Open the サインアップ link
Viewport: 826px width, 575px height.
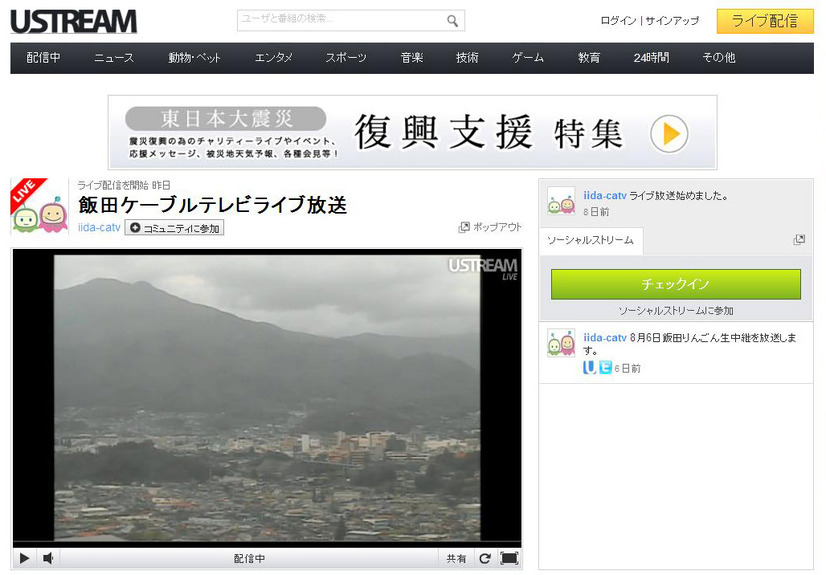[672, 21]
